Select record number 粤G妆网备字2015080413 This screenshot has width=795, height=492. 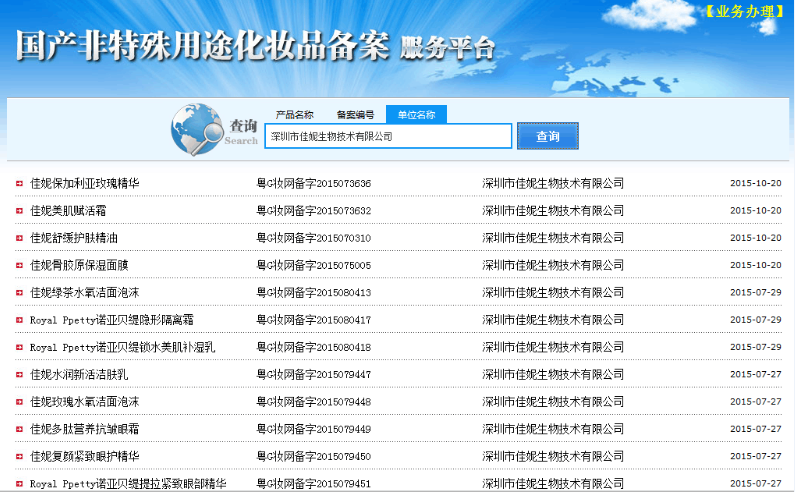coord(314,293)
